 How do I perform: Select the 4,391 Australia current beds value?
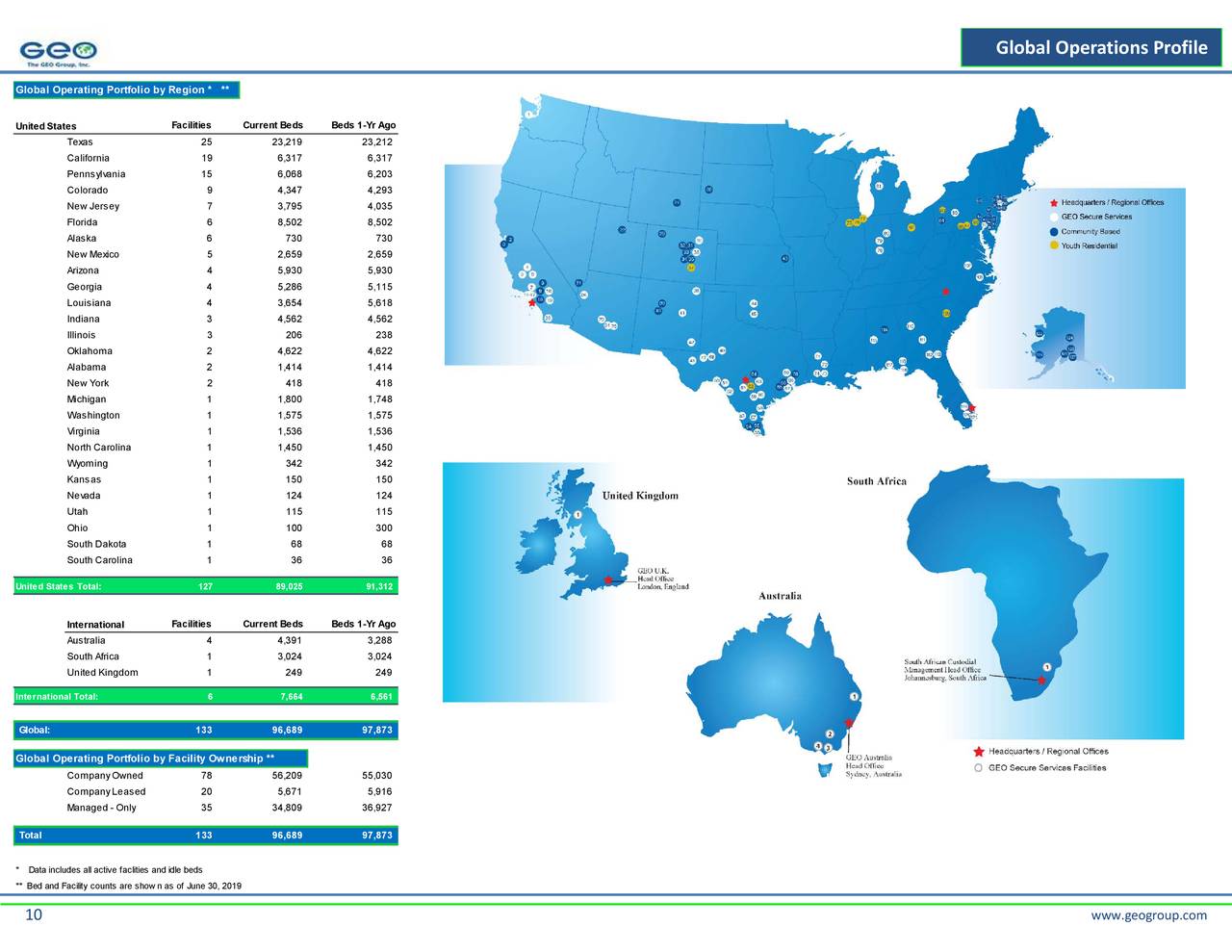click(x=290, y=641)
